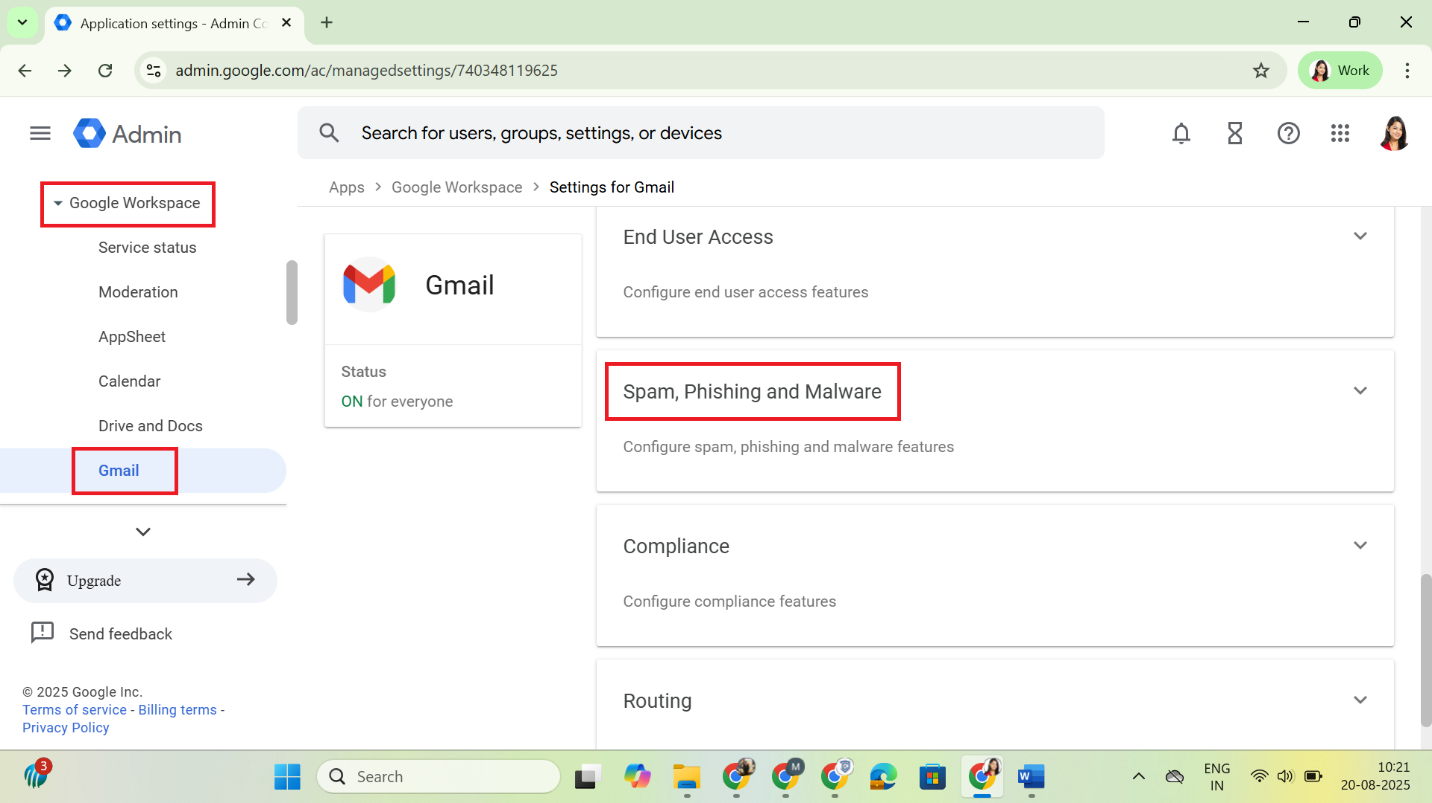Viewport: 1432px width, 803px height.
Task: Click the Google Admin logo
Action: [x=128, y=134]
